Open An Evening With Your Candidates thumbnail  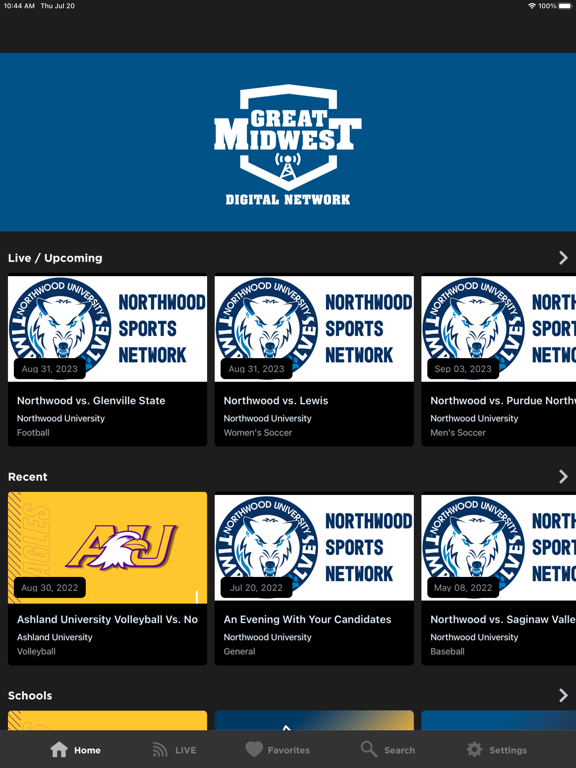(314, 548)
